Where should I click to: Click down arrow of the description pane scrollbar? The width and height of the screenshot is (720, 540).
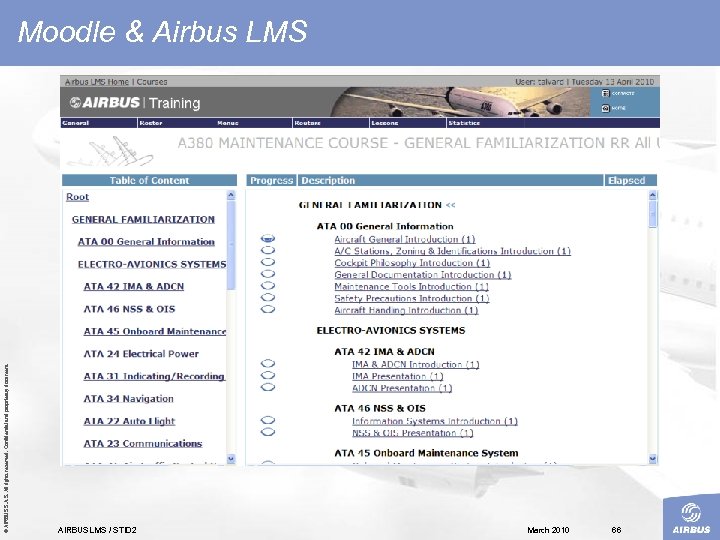(x=653, y=459)
